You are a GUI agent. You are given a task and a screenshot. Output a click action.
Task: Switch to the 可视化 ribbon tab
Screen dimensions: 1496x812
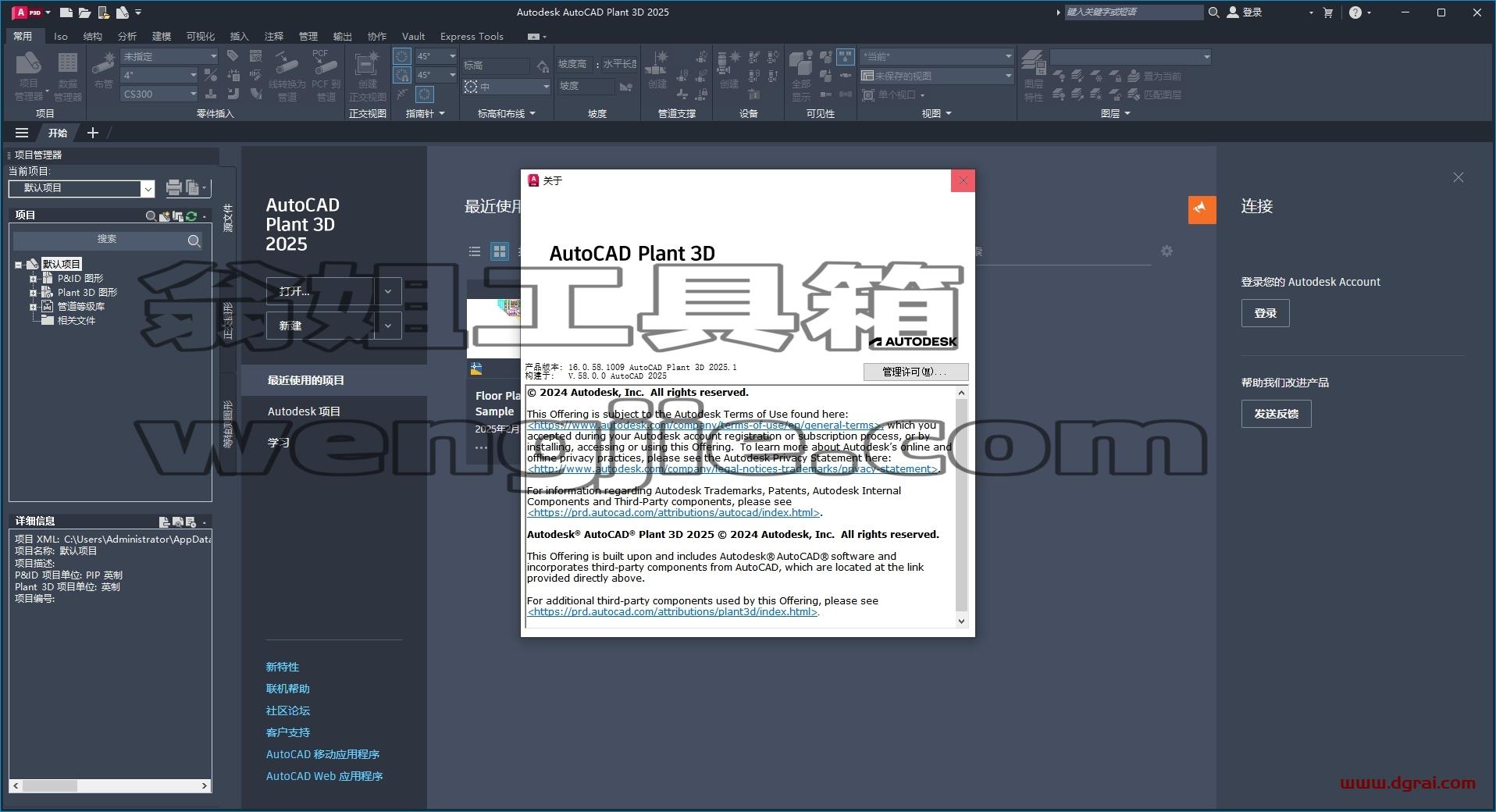[x=201, y=36]
